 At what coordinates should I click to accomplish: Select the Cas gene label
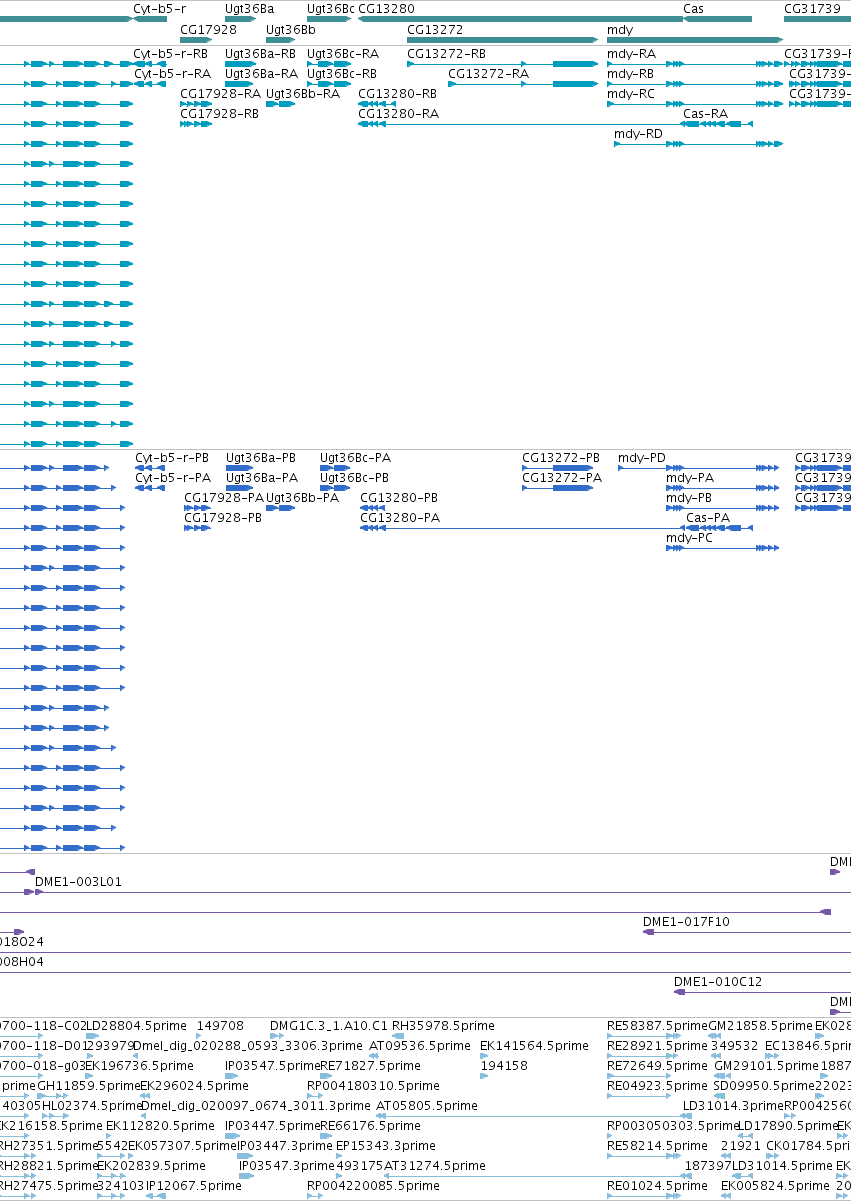click(693, 8)
